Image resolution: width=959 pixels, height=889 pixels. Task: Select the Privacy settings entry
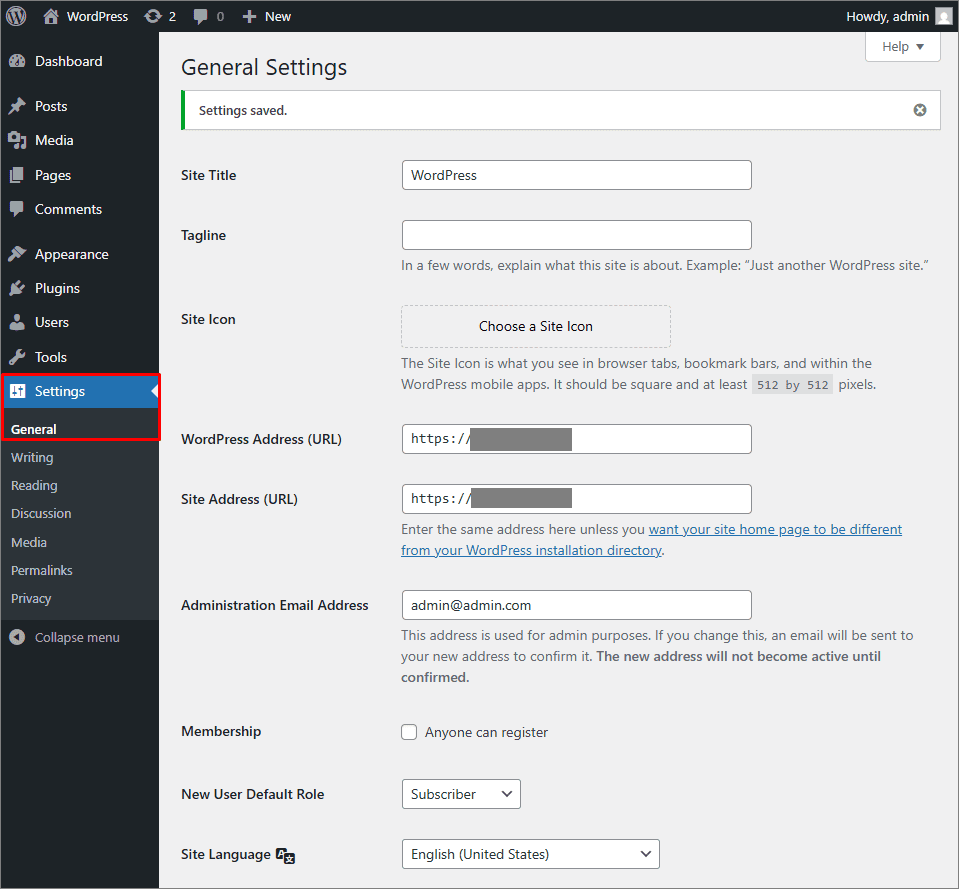pyautogui.click(x=30, y=598)
